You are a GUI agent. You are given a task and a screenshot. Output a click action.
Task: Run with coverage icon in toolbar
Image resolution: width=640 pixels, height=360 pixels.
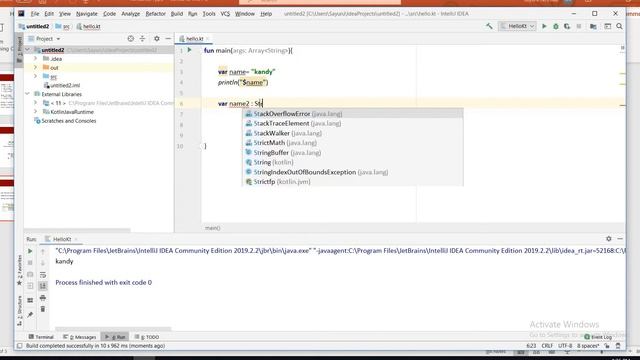(567, 26)
